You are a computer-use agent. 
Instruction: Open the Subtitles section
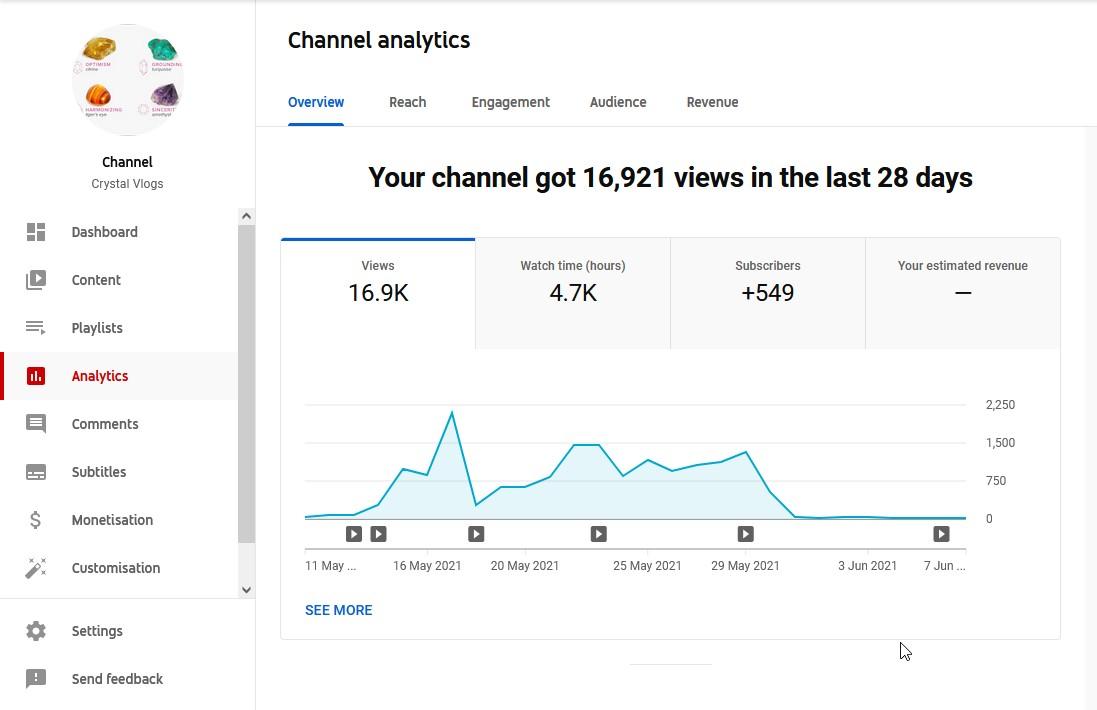click(99, 472)
